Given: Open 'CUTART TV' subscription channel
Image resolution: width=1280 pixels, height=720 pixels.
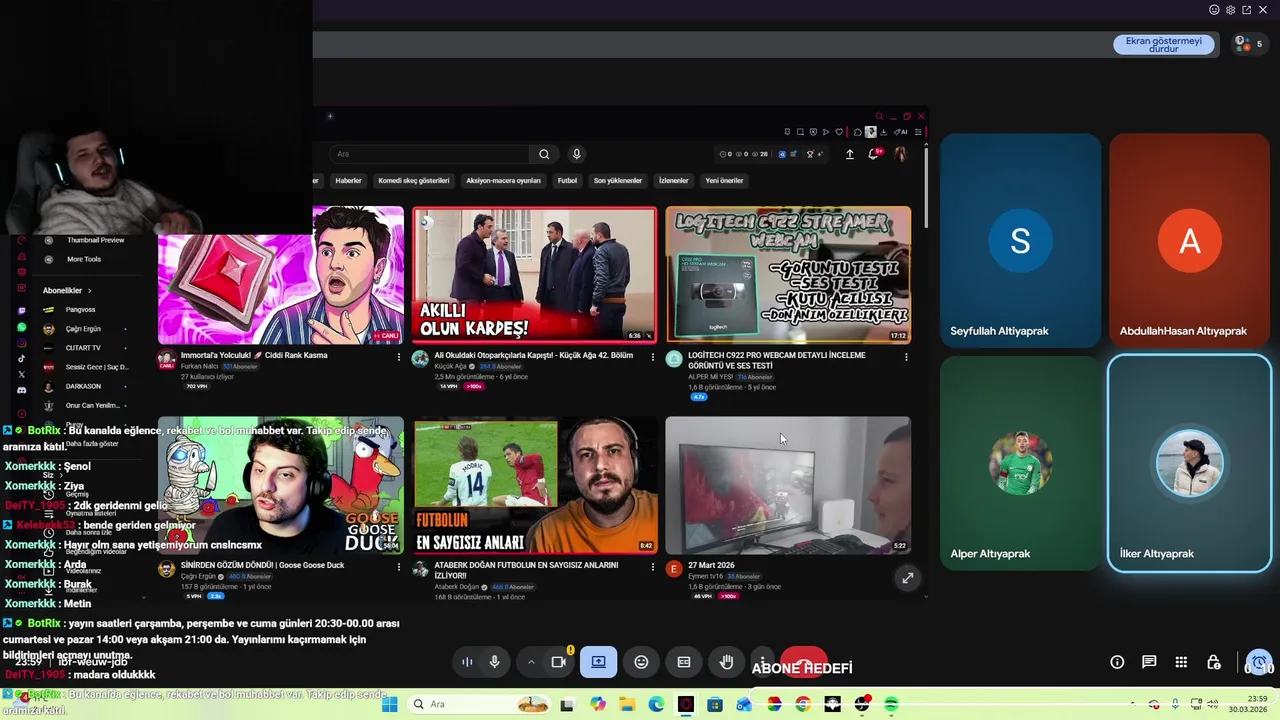Looking at the screenshot, I should tap(85, 348).
